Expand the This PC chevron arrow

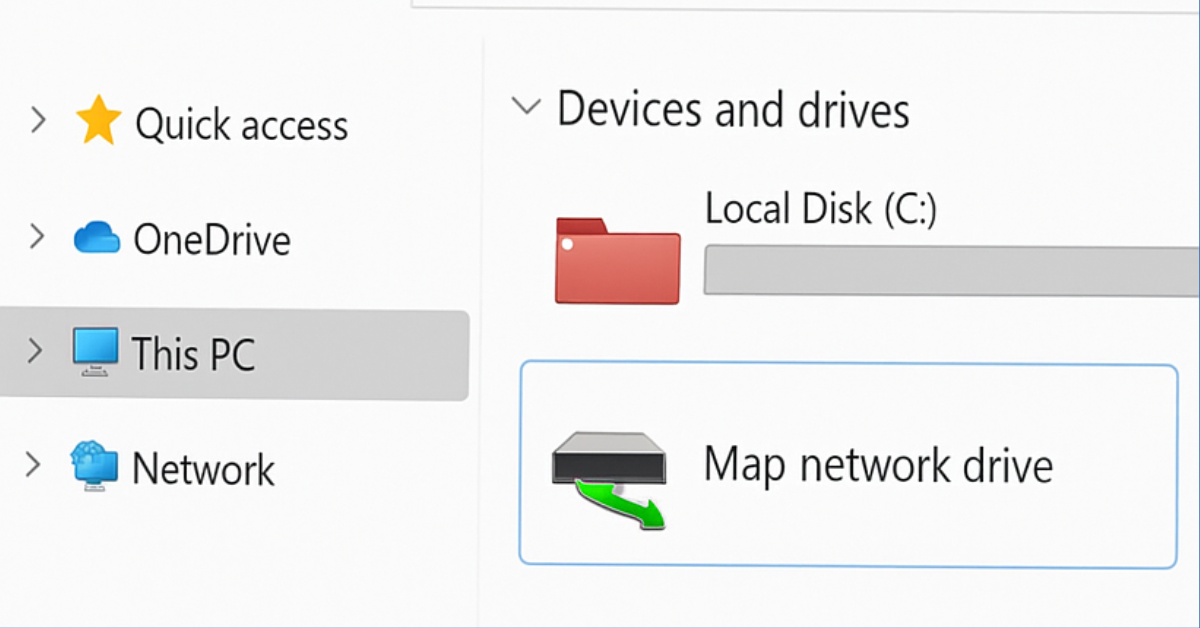point(37,351)
